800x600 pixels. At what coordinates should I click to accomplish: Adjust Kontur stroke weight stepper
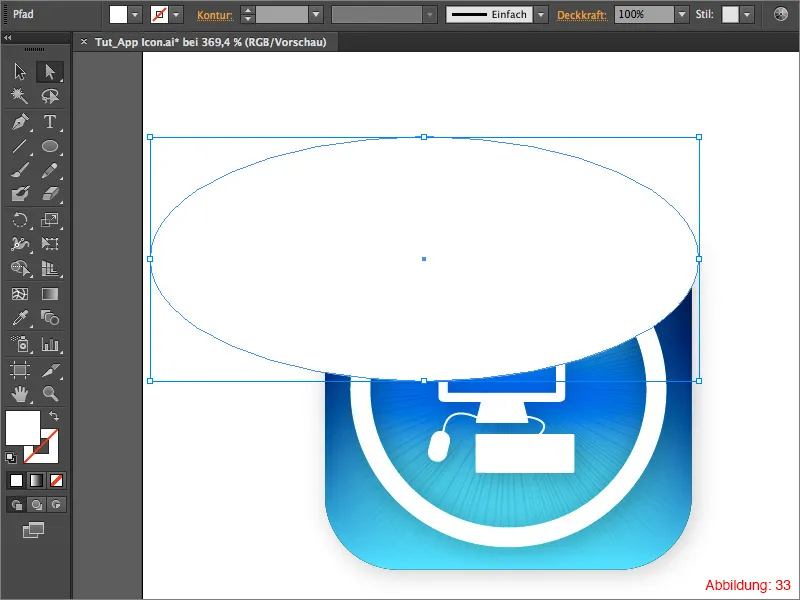click(x=247, y=15)
